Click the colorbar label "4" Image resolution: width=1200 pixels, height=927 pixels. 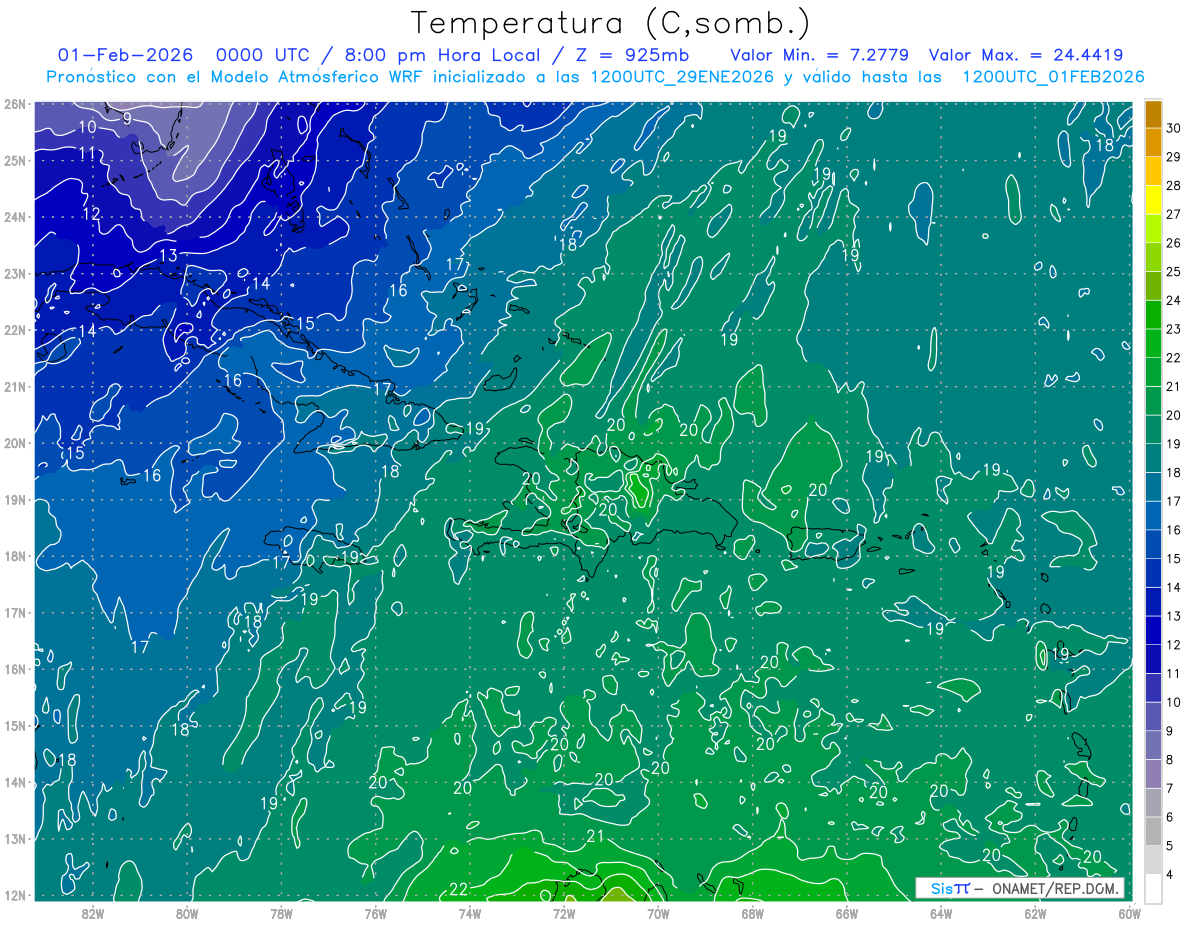click(1170, 874)
